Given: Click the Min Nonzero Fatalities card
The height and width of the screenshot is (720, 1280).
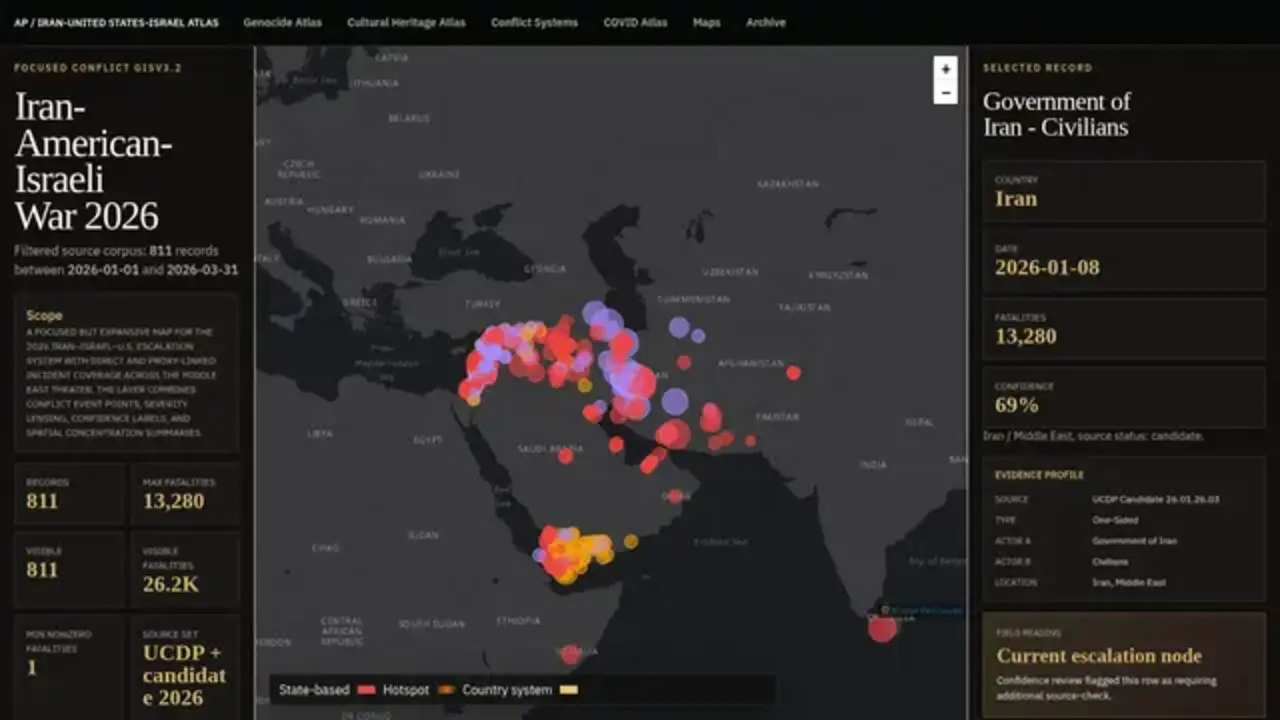Looking at the screenshot, I should tap(69, 667).
